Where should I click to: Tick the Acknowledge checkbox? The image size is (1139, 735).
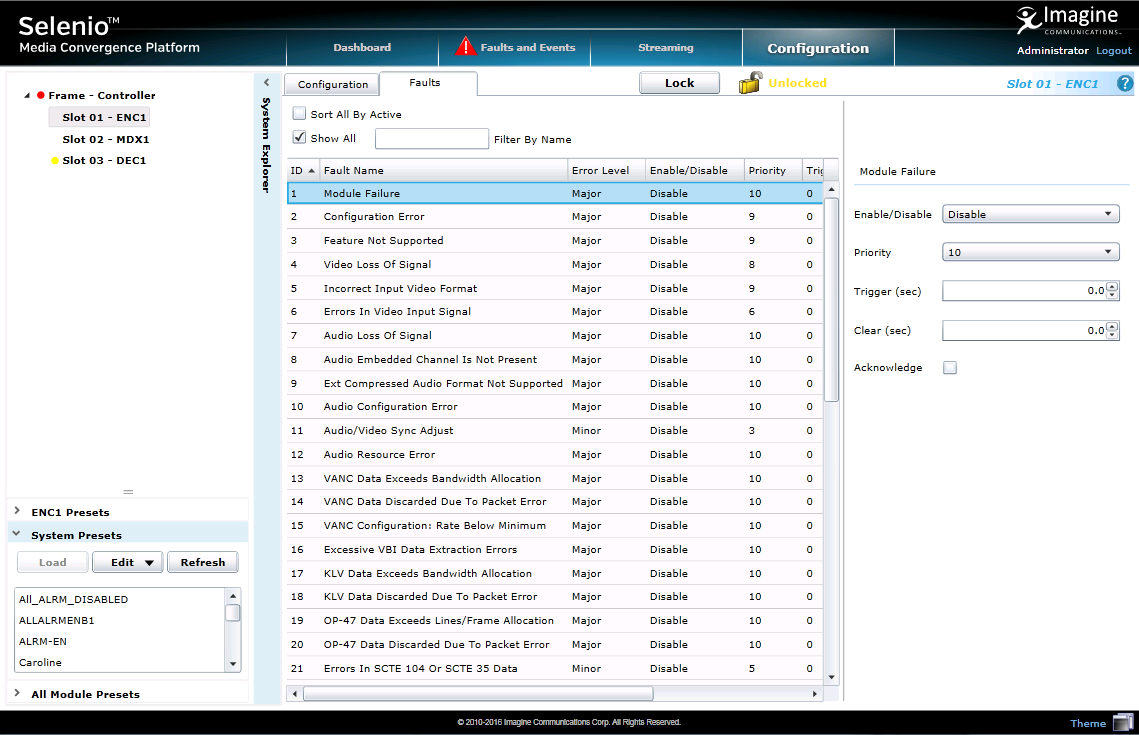[x=949, y=368]
